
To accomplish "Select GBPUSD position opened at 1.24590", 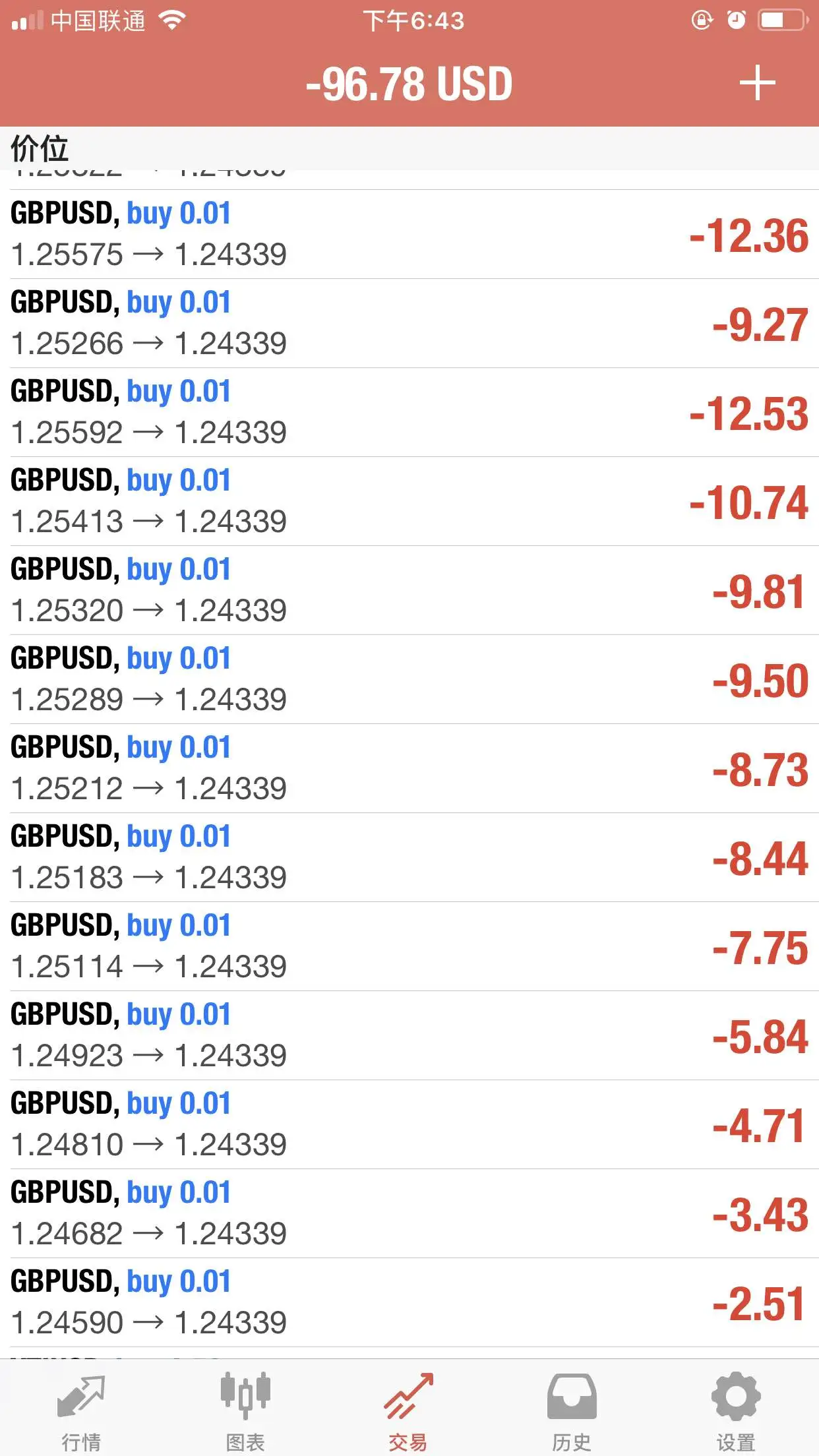I will tap(409, 1303).
